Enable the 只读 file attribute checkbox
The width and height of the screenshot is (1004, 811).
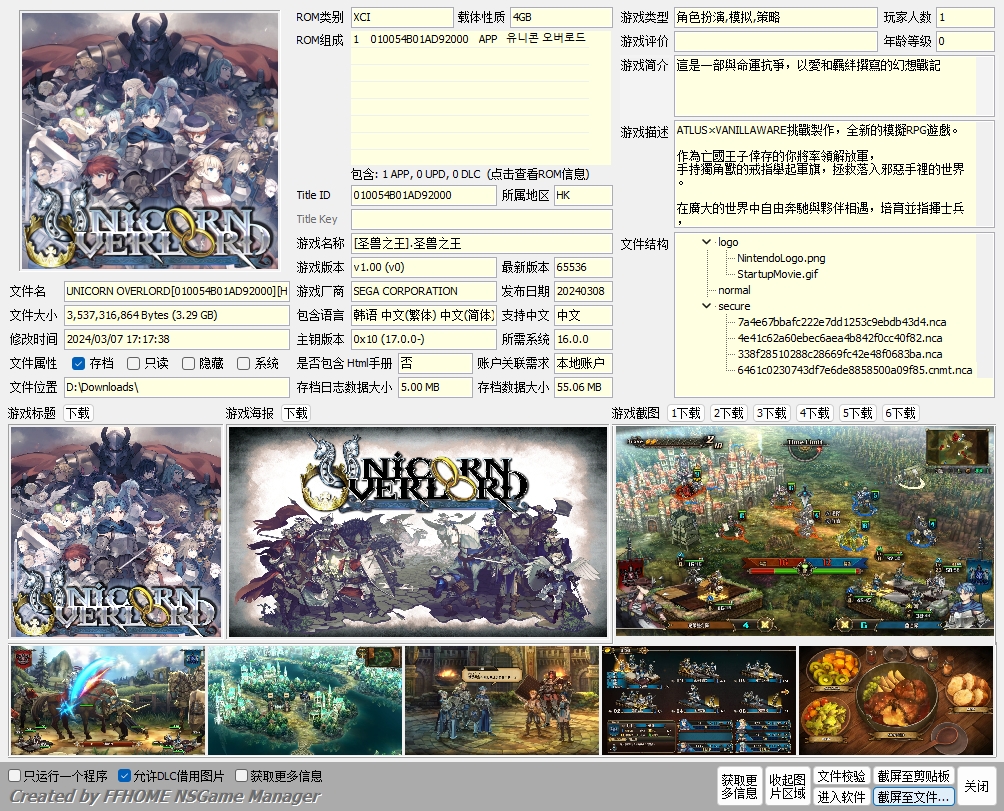coord(134,362)
